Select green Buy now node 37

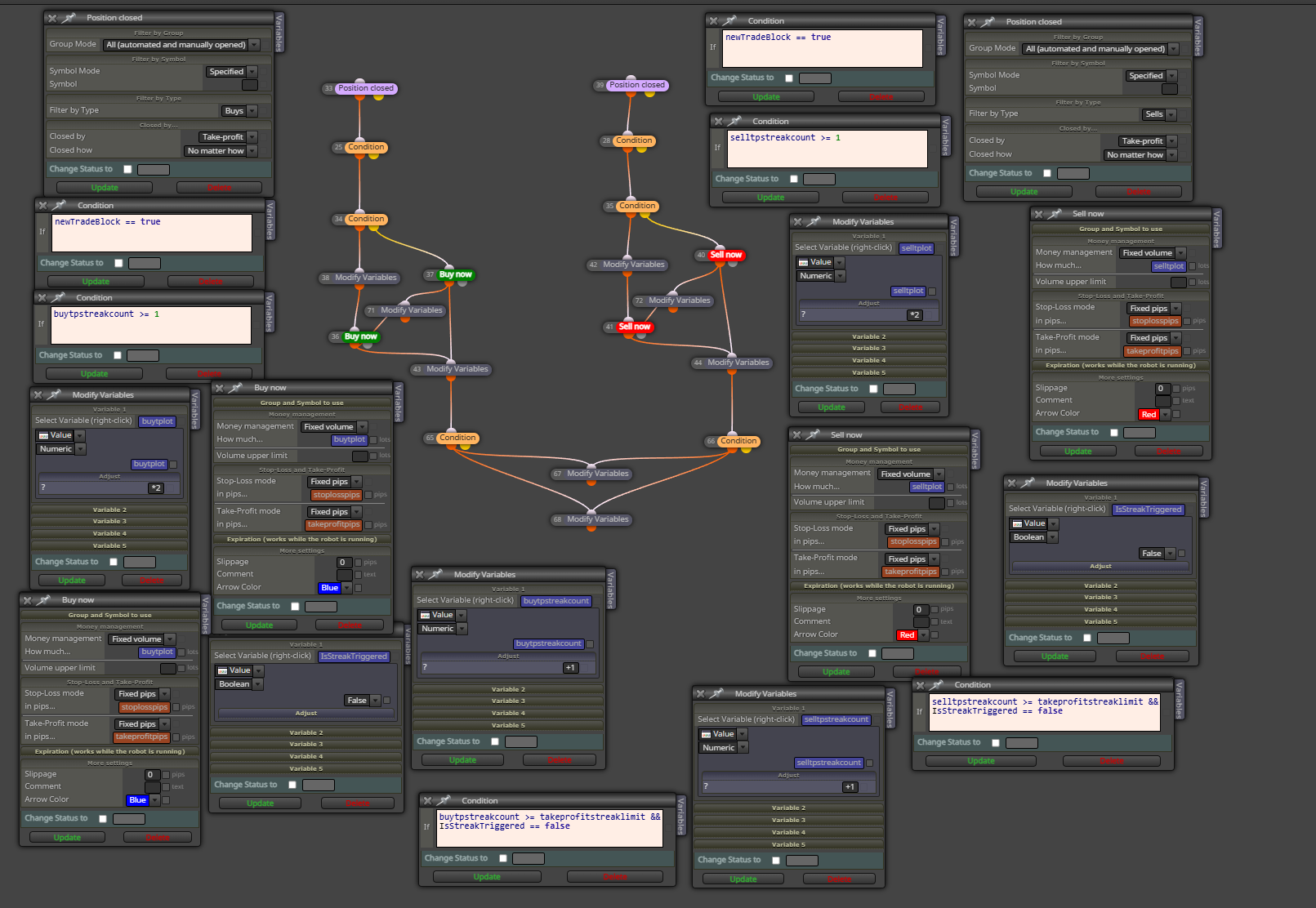(x=456, y=274)
